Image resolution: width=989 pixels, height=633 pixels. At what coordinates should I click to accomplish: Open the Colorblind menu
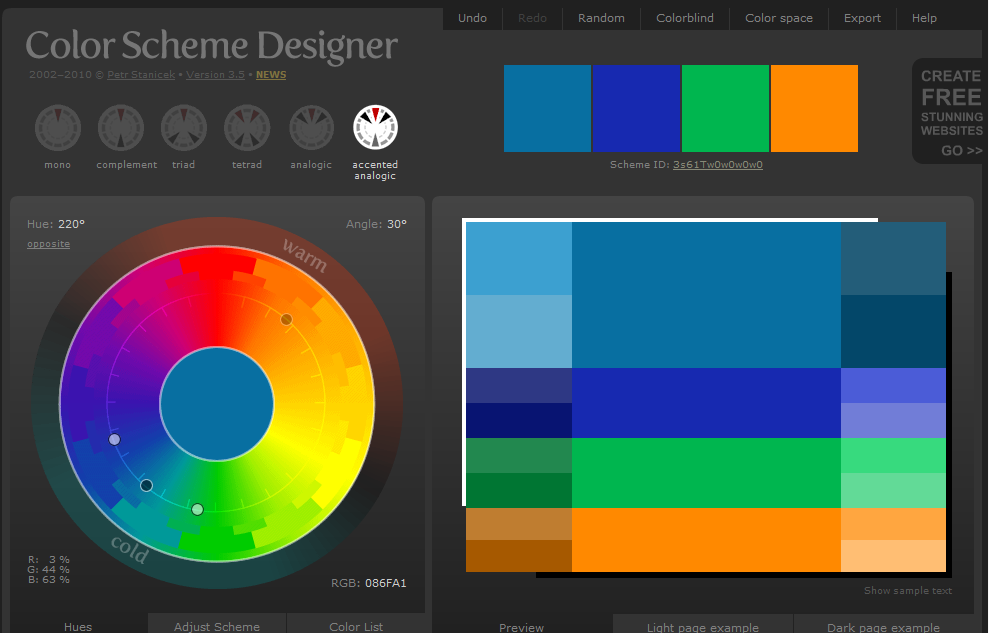pos(685,18)
